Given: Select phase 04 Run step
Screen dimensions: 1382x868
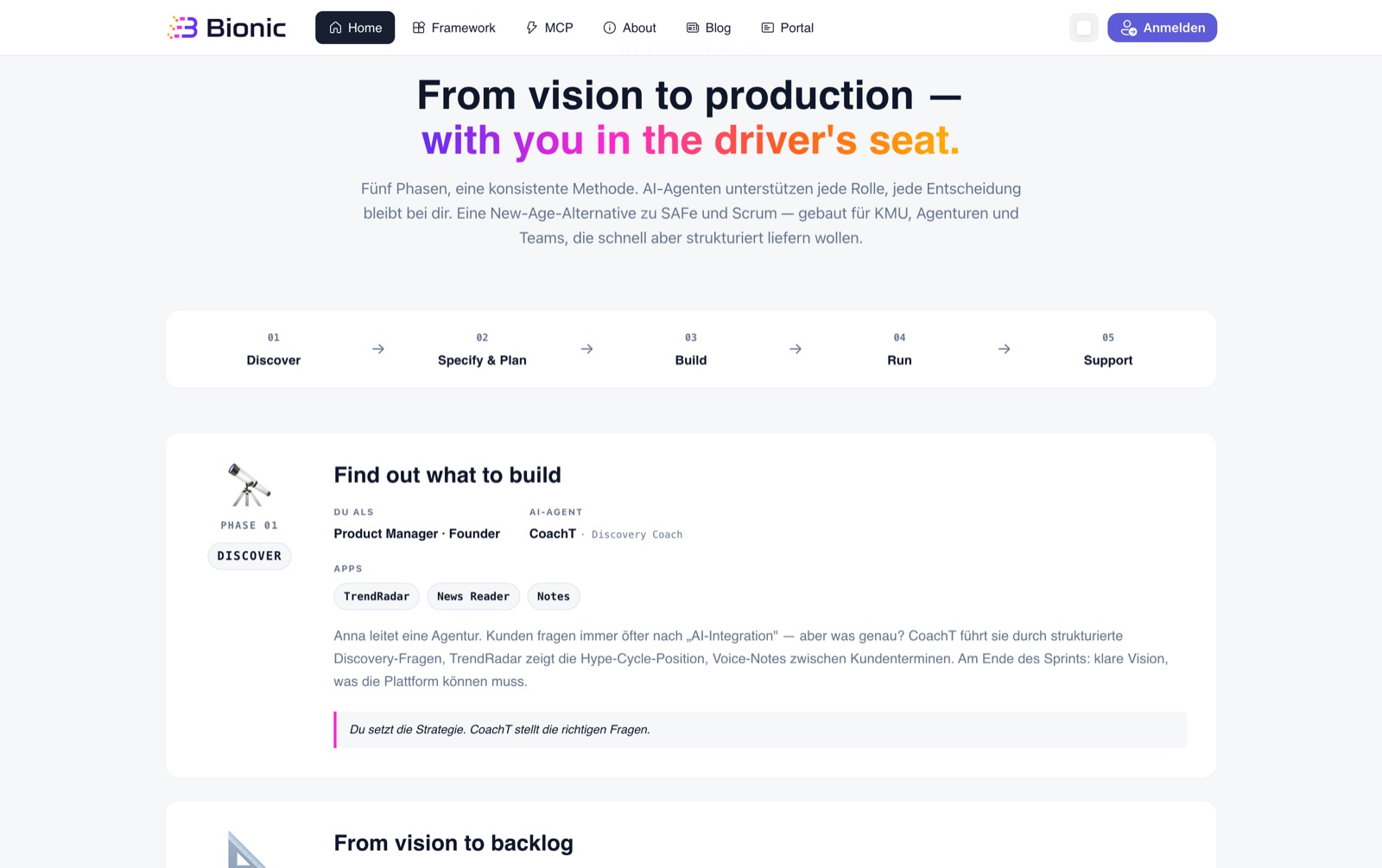Looking at the screenshot, I should (899, 350).
